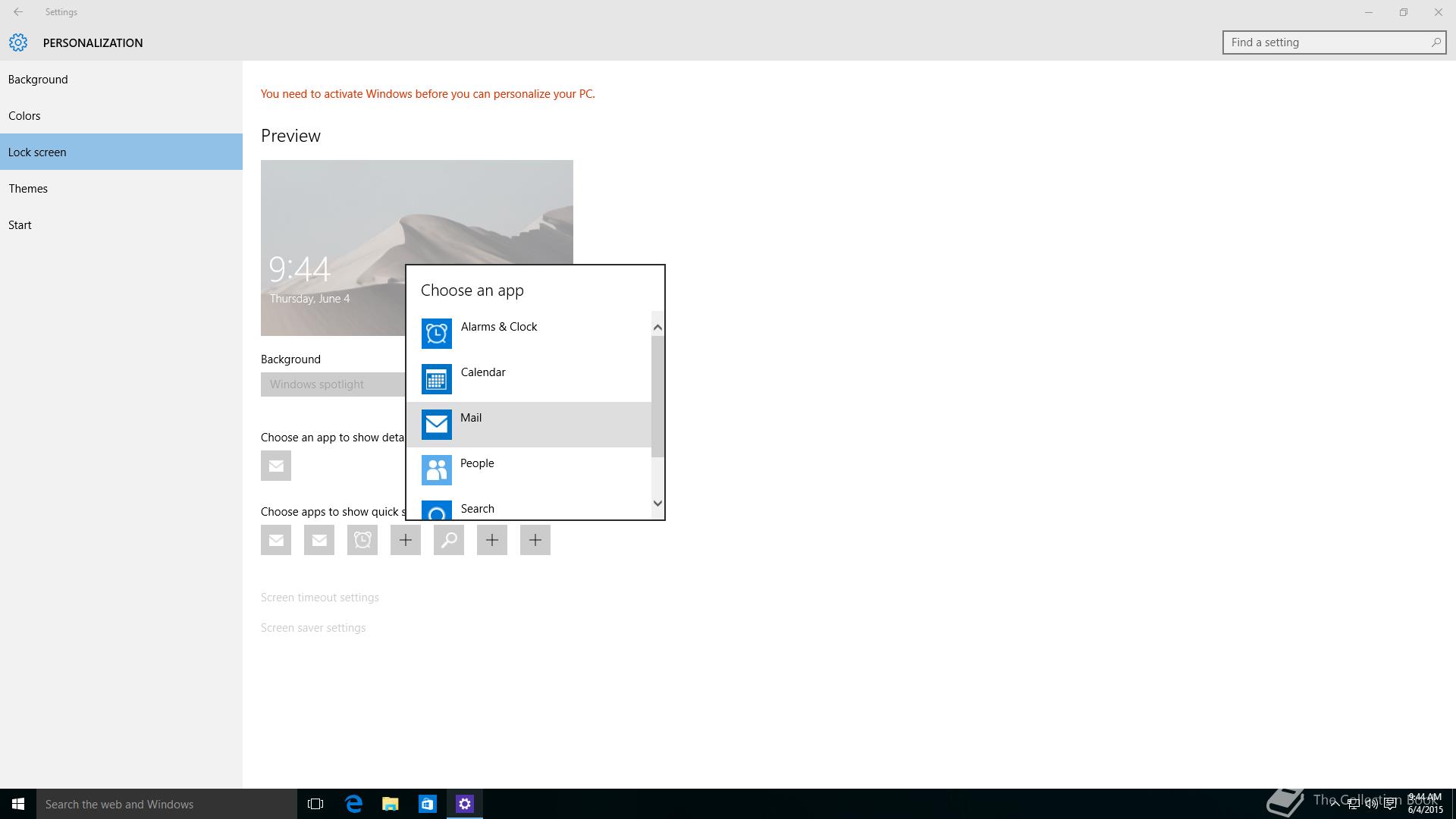The width and height of the screenshot is (1456, 819).
Task: Open Task View on the taskbar
Action: [315, 804]
